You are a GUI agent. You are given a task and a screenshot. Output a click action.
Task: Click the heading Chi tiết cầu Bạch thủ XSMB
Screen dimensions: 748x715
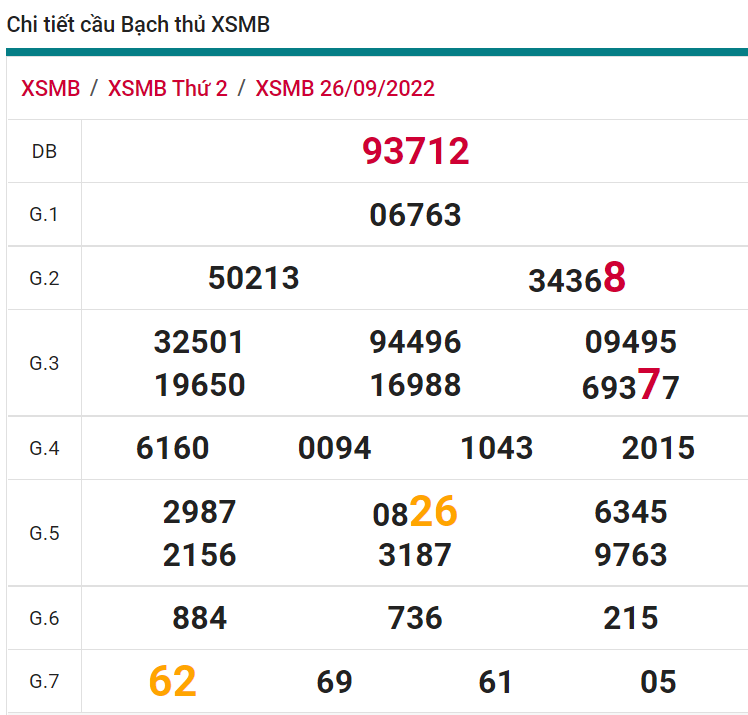tap(138, 25)
